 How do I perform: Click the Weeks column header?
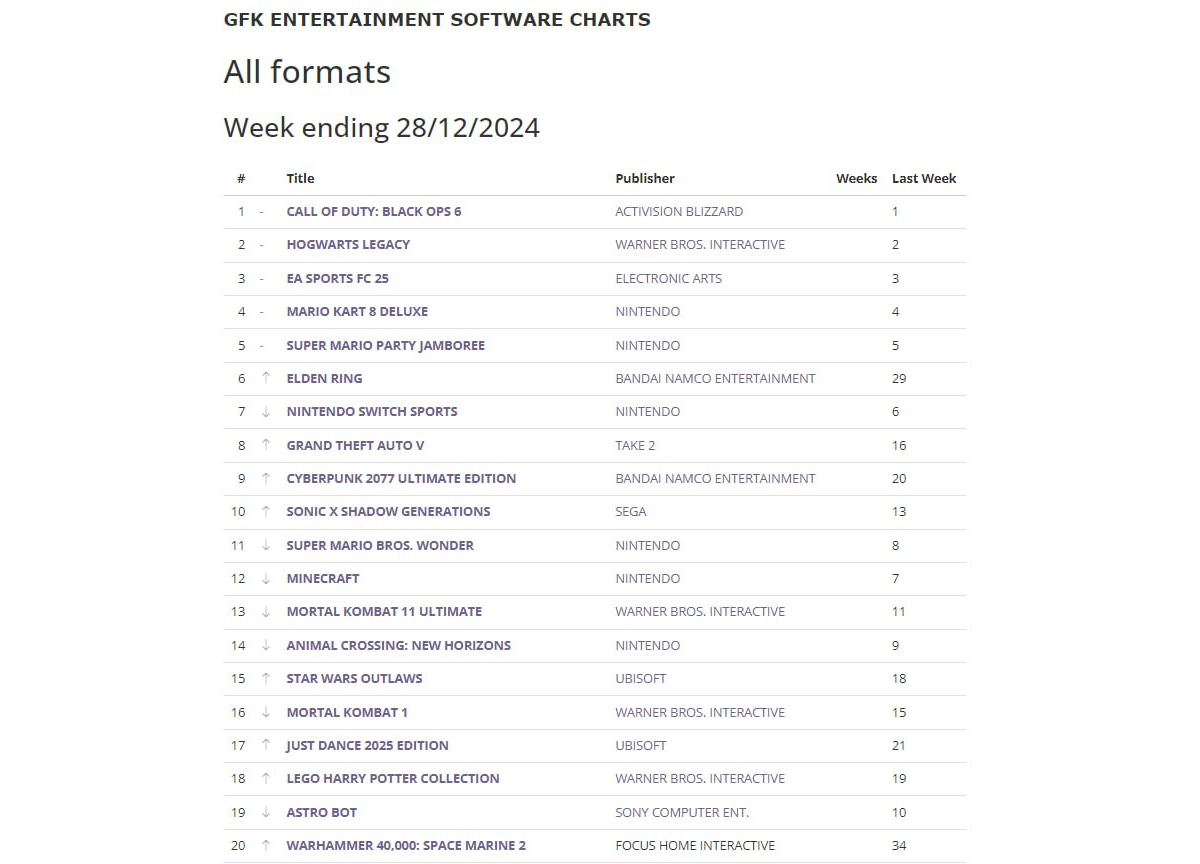857,178
